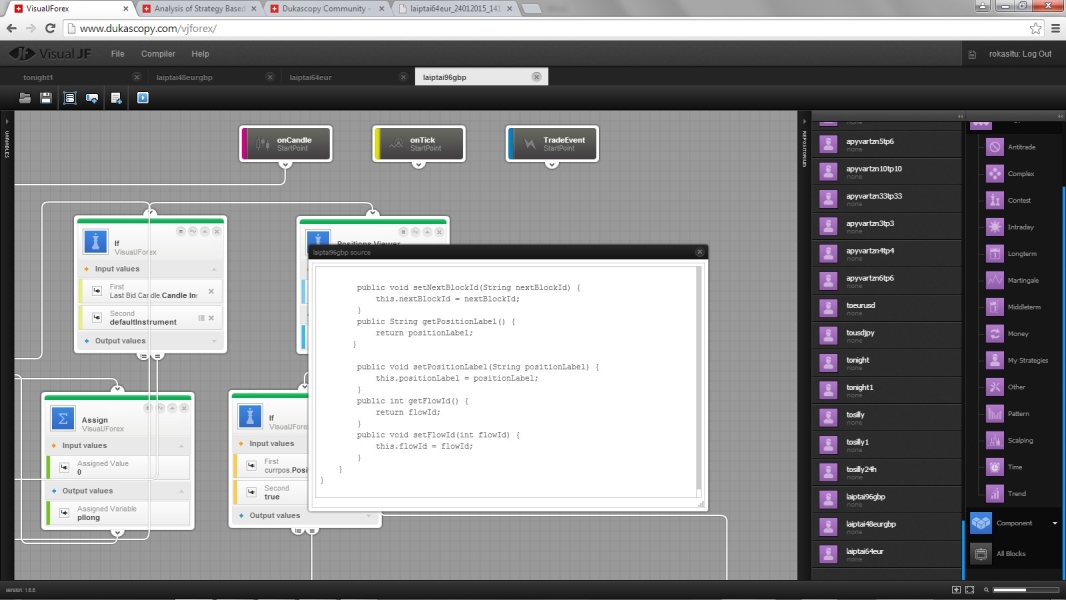Screen dimensions: 1066x600
Task: Expand Output values in lower If block
Action: [x=368, y=516]
